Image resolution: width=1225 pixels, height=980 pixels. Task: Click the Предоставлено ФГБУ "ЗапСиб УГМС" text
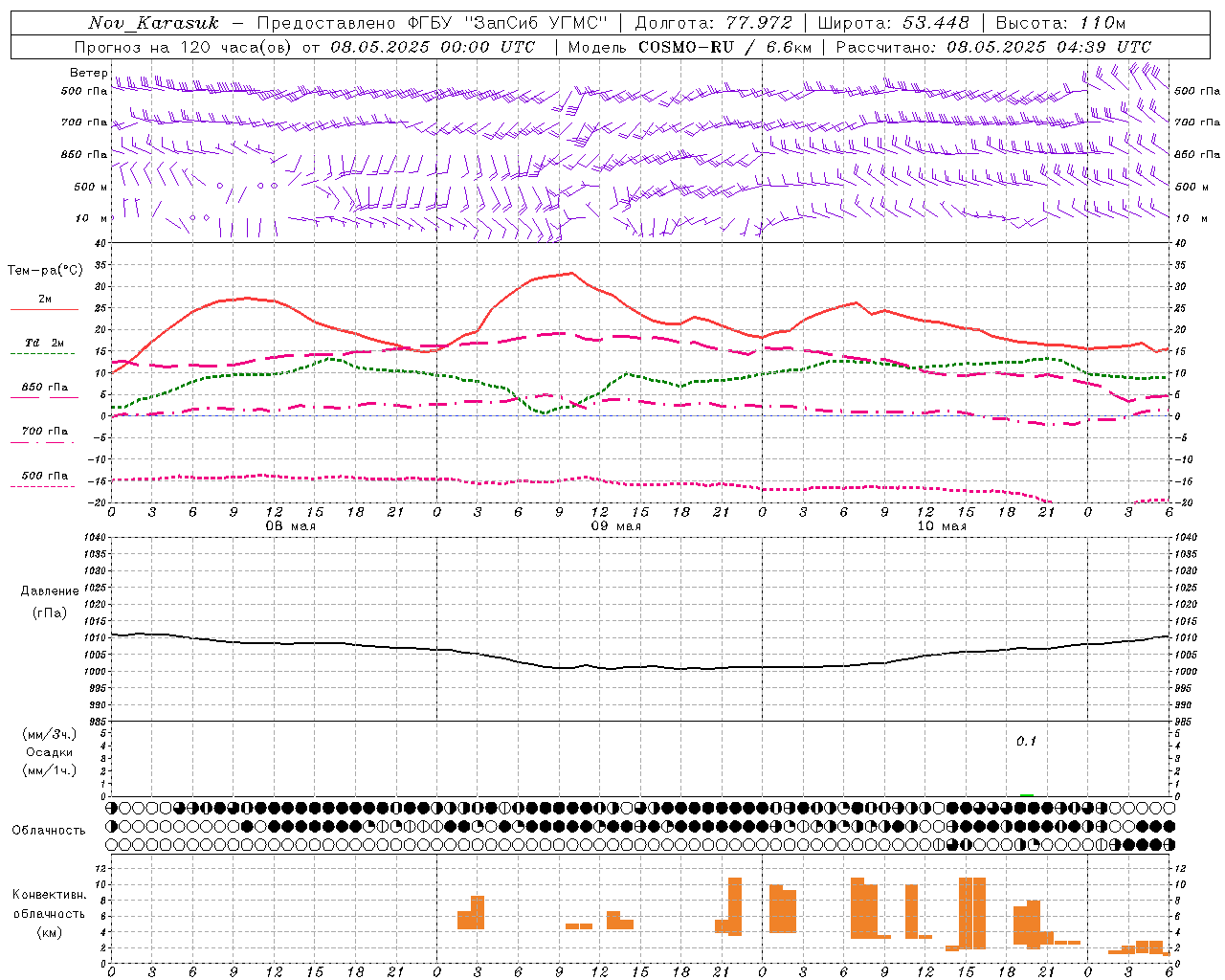[x=432, y=23]
